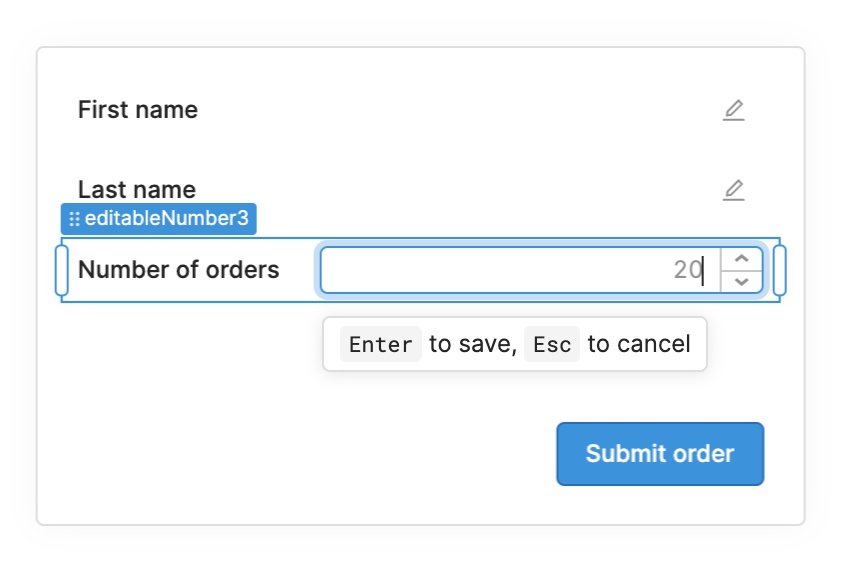Click the First name label
The height and width of the screenshot is (570, 866).
(x=138, y=110)
